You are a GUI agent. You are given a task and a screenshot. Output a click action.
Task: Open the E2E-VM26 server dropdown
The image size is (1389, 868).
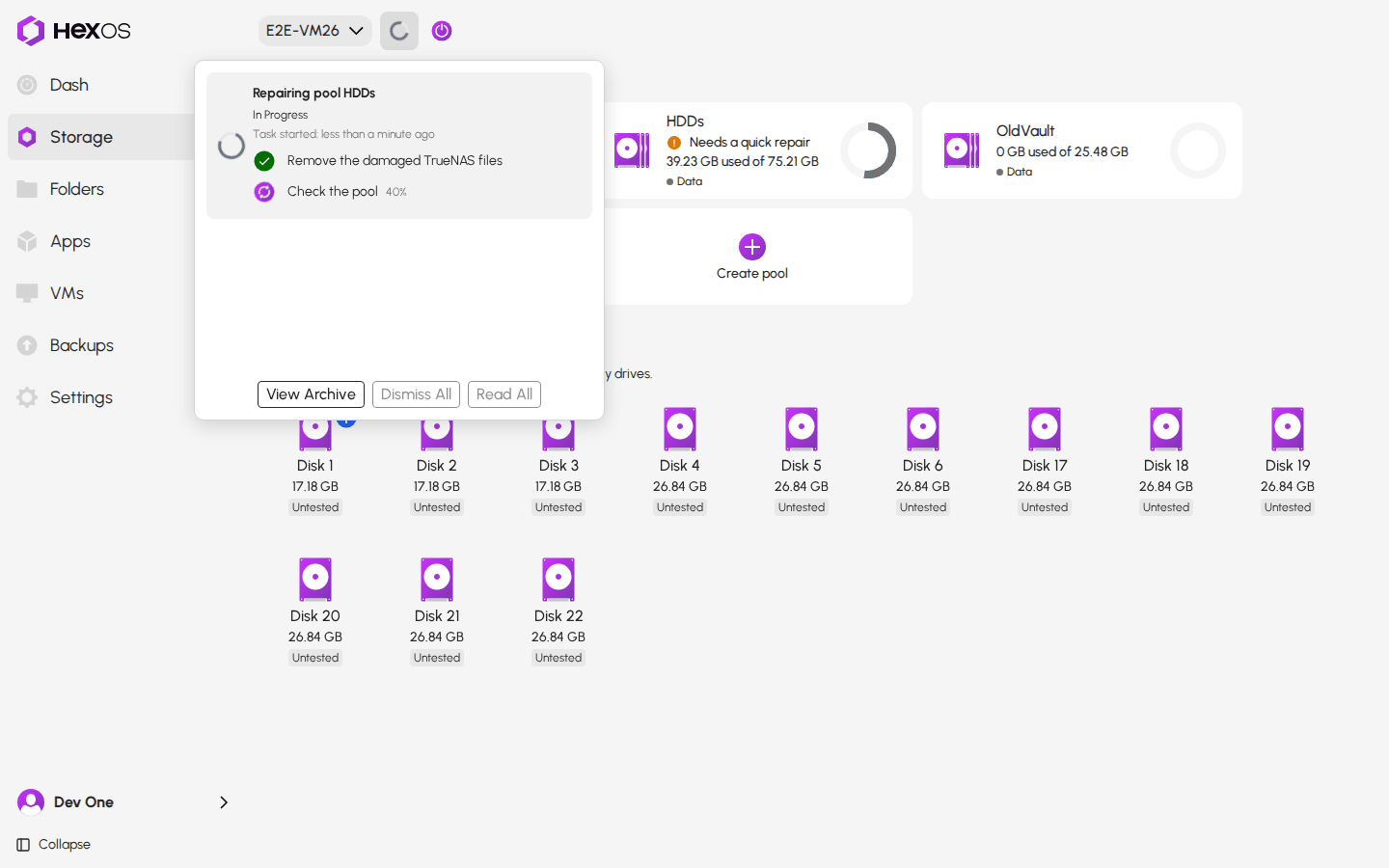coord(314,31)
